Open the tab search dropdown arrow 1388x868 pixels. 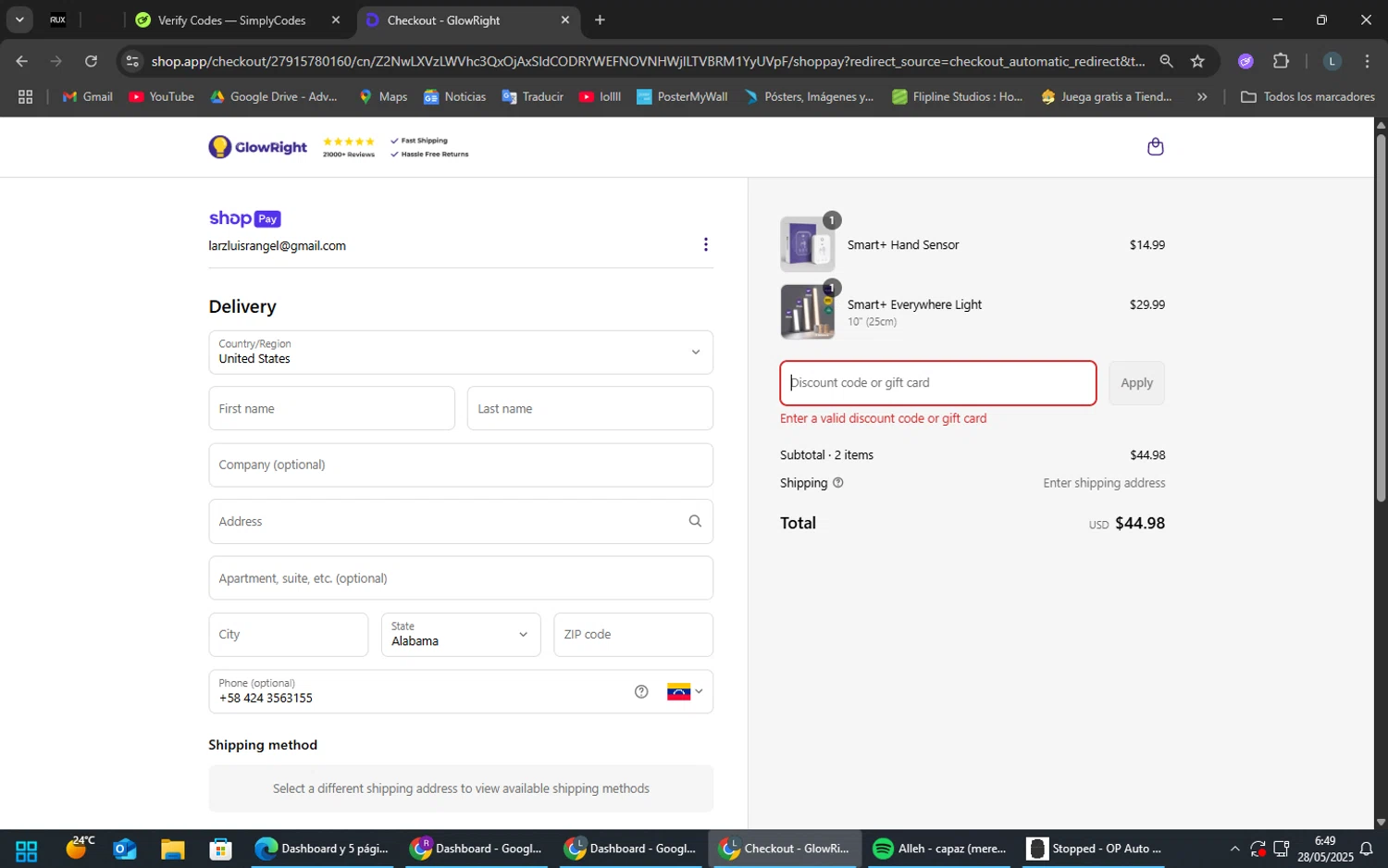click(x=19, y=19)
